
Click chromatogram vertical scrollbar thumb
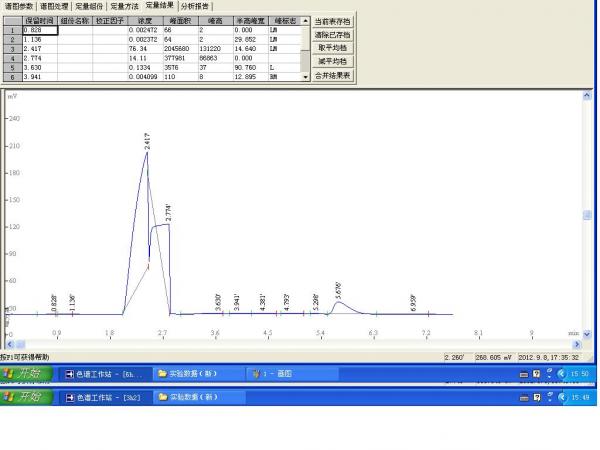587,215
